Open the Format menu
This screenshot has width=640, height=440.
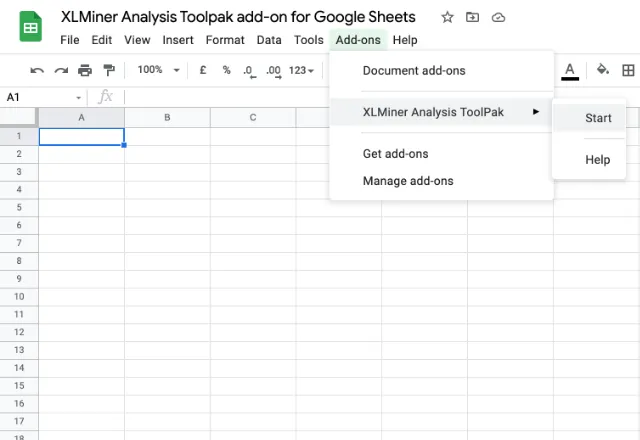tap(225, 40)
